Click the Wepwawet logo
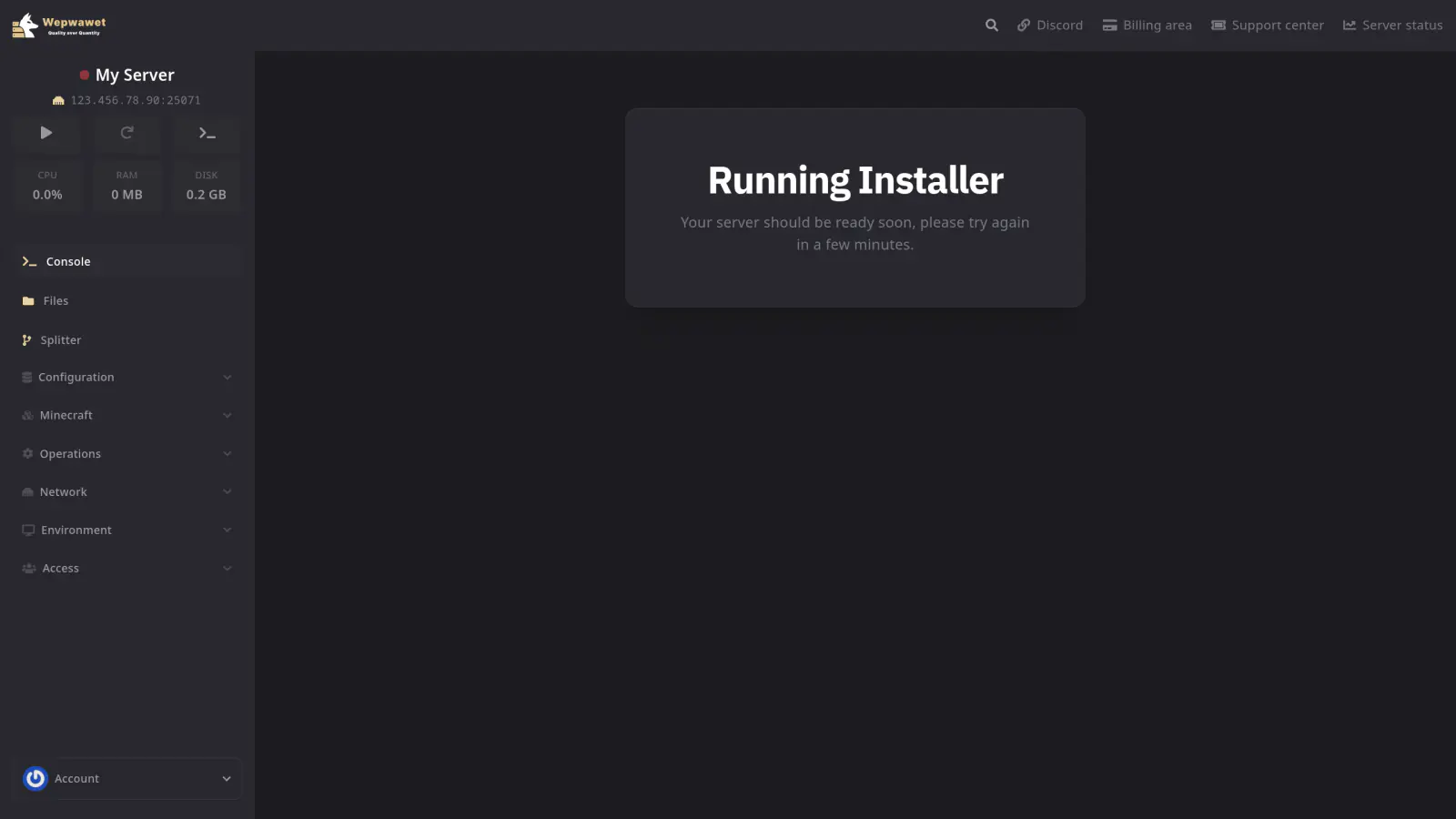1456x819 pixels. tap(59, 25)
